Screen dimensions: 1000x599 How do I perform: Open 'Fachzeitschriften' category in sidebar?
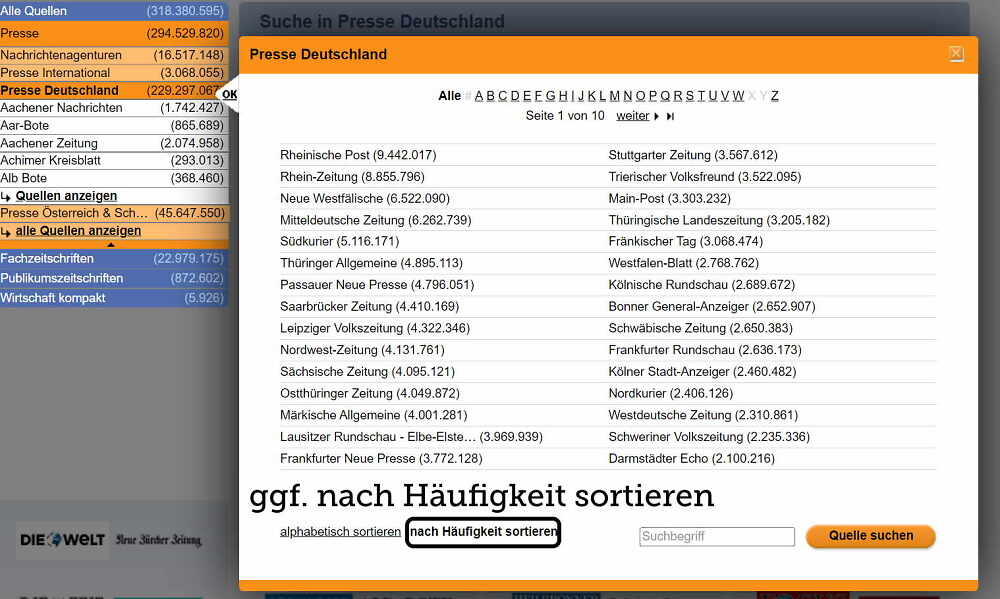pyautogui.click(x=60, y=259)
